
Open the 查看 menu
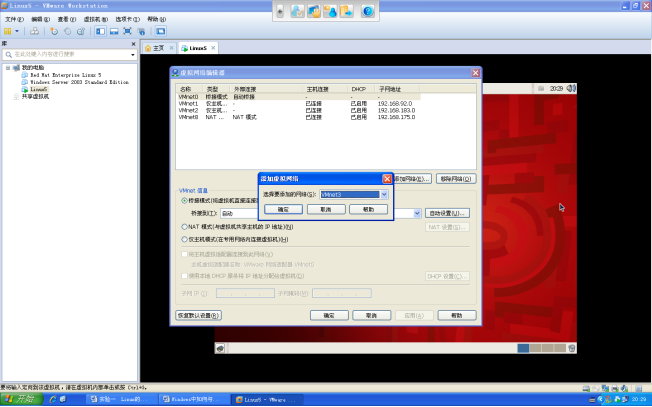67,19
